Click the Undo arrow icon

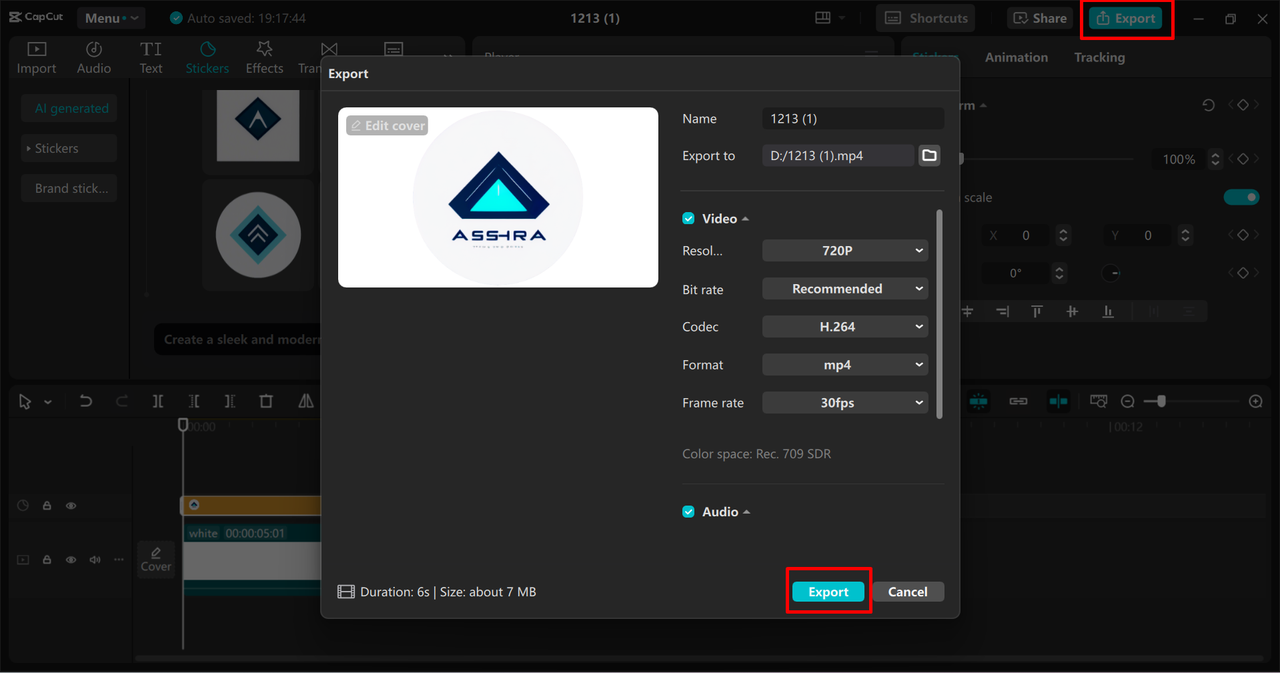pyautogui.click(x=86, y=401)
